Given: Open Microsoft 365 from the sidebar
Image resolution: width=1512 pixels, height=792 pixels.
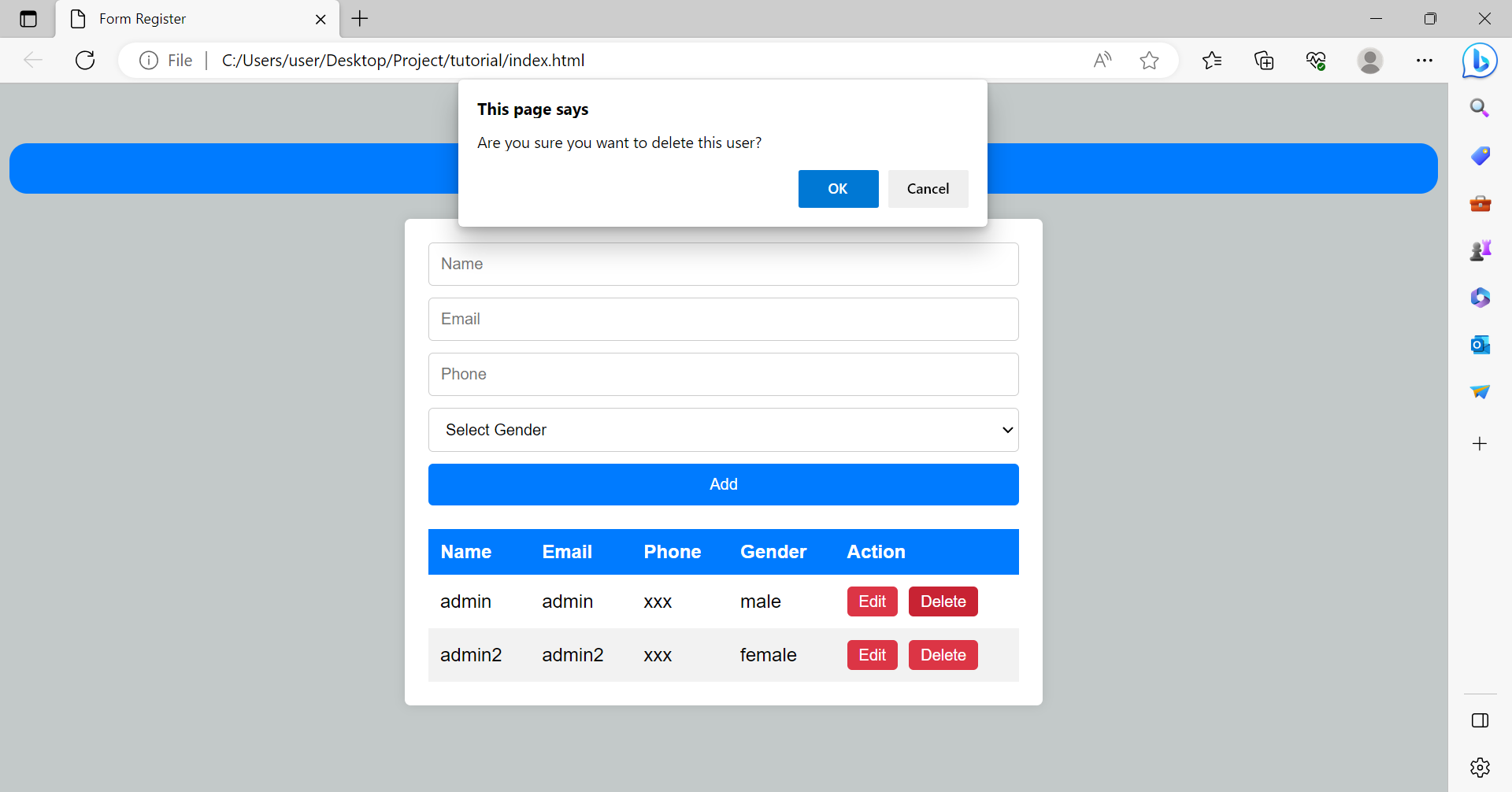Looking at the screenshot, I should (1480, 298).
